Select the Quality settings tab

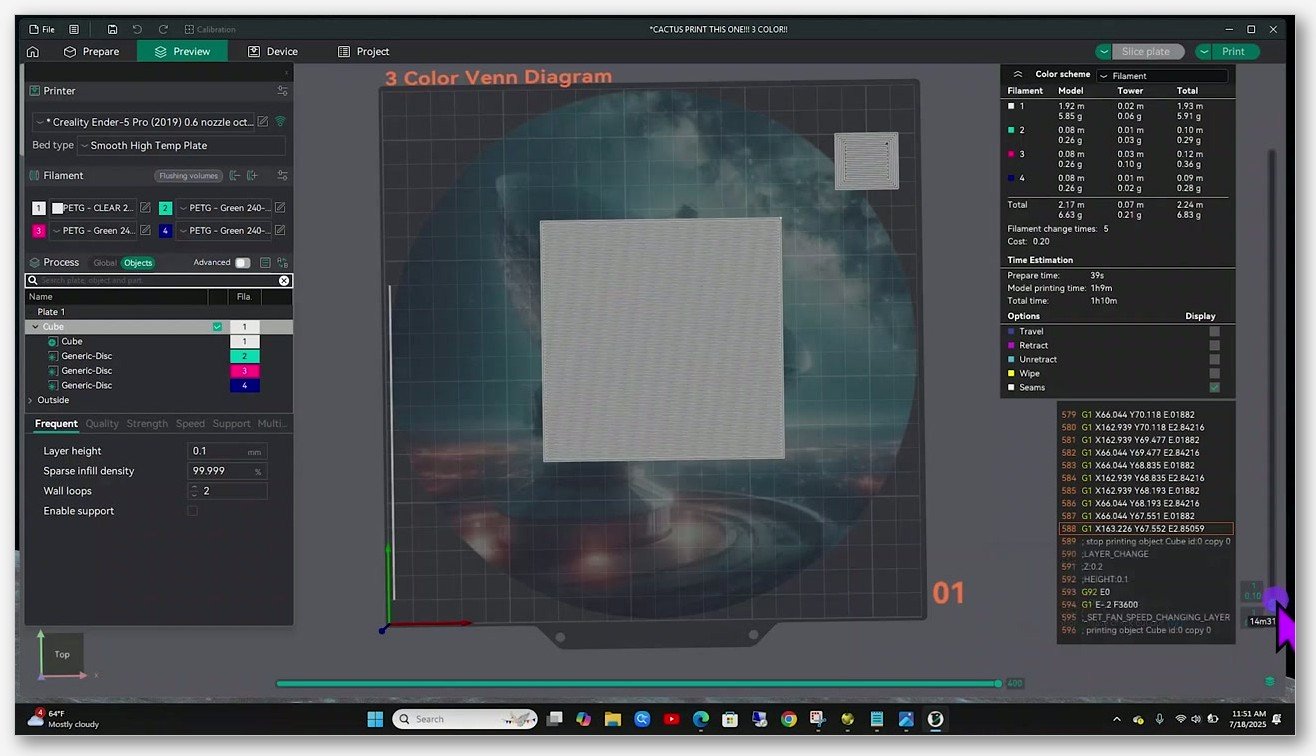pyautogui.click(x=102, y=424)
